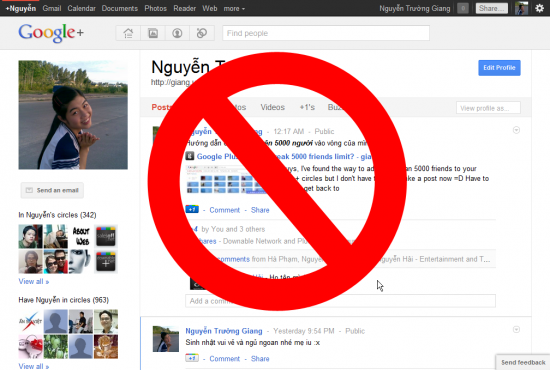Click author avatar on Yesterday 9:54 PM post
Screen dimensions: 550x370
[x=166, y=339]
